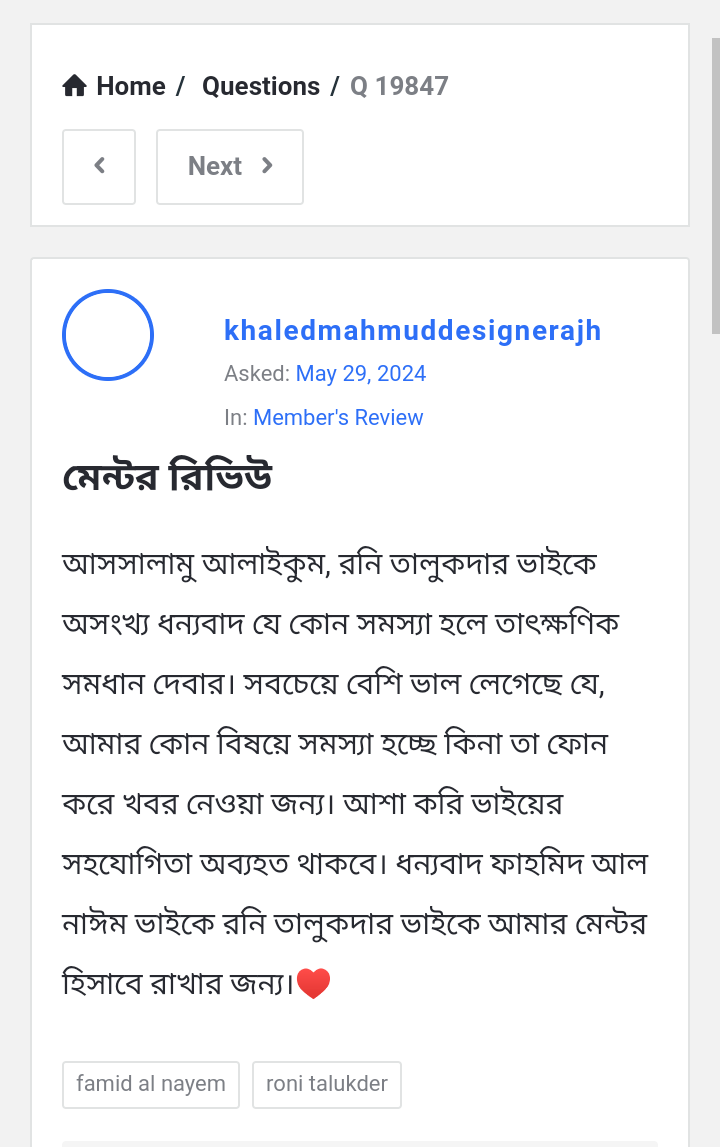Viewport: 720px width, 1147px height.
Task: Click the May 29, 2024 date link
Action: 361,374
